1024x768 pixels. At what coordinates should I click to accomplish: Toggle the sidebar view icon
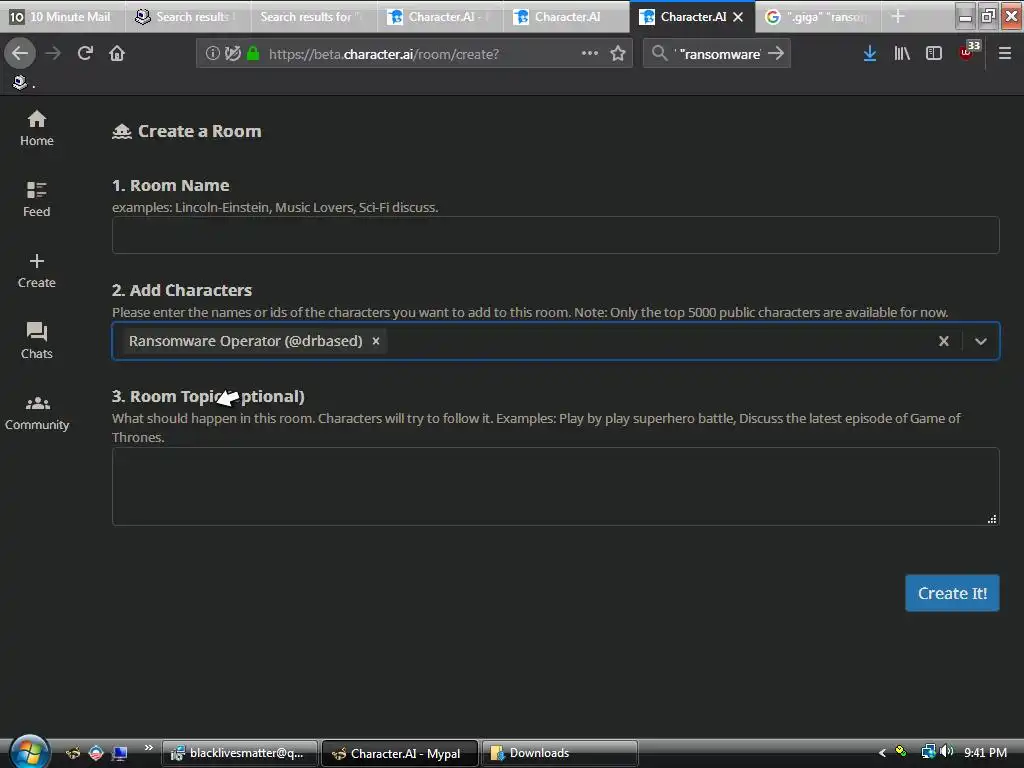click(x=934, y=54)
